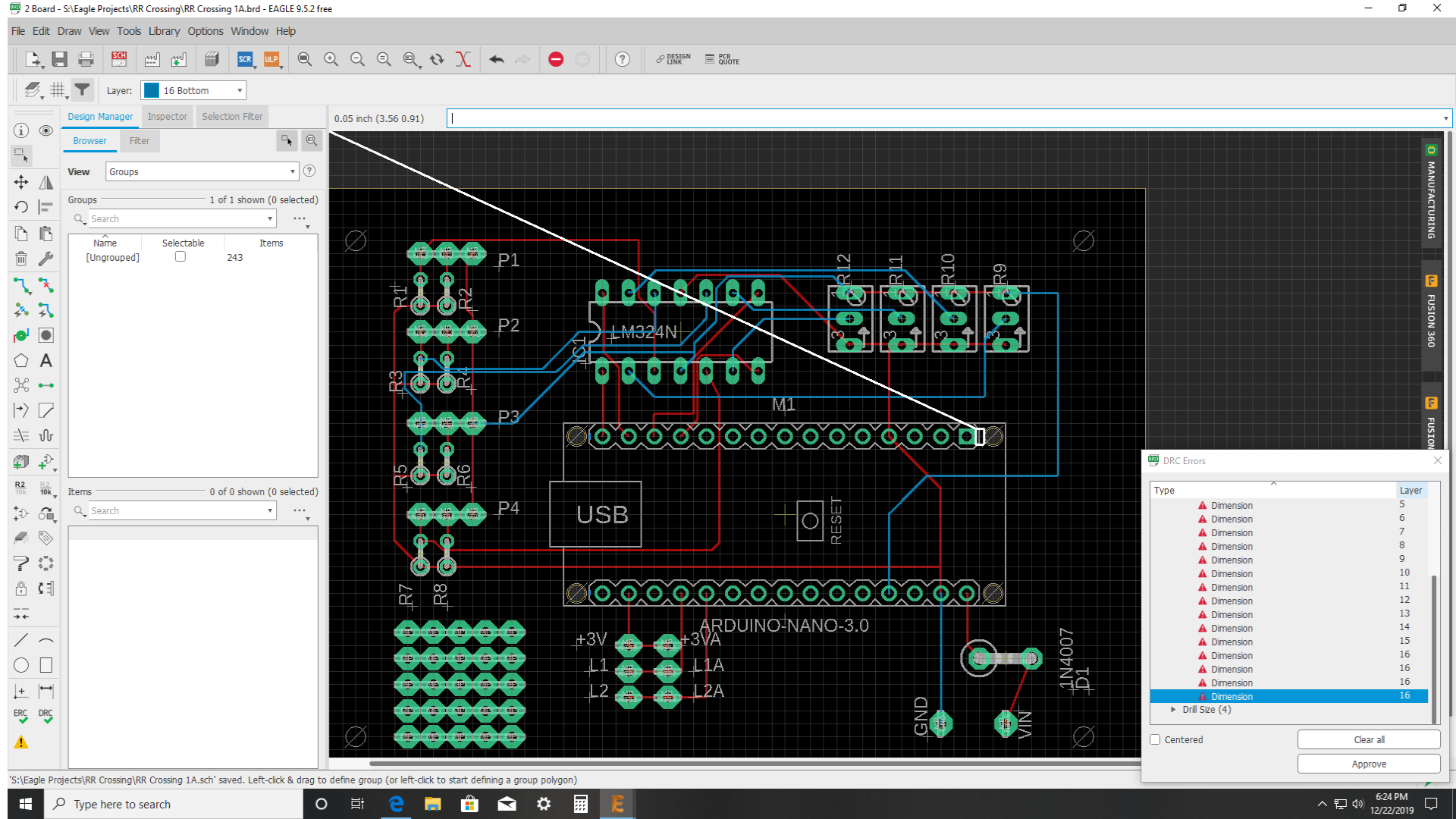The image size is (1456, 819).
Task: Click the blue layer color swatch
Action: pos(152,90)
